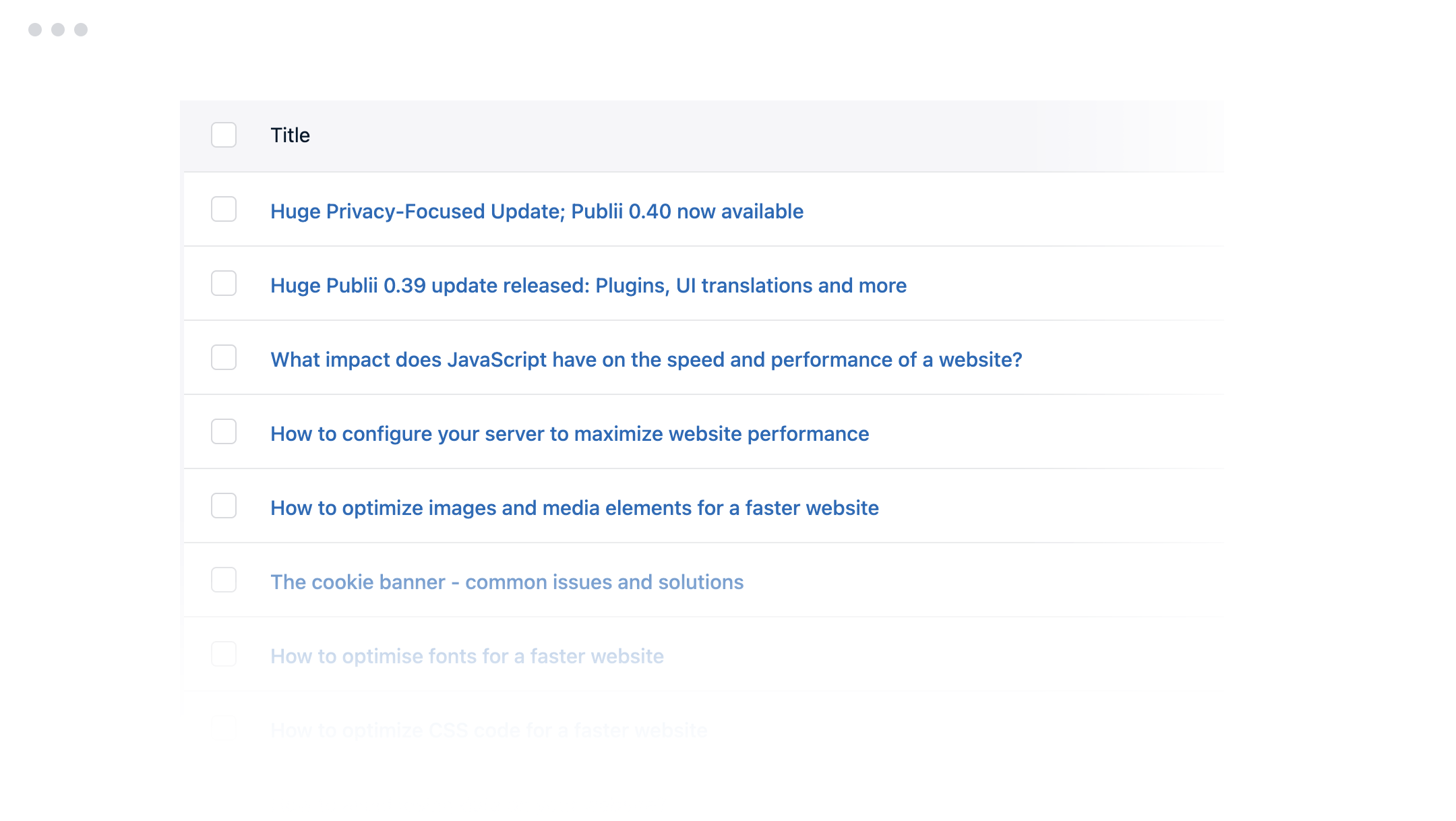Toggle the select-all checkbox beside Title
This screenshot has height=821, width=1456.
tap(224, 135)
